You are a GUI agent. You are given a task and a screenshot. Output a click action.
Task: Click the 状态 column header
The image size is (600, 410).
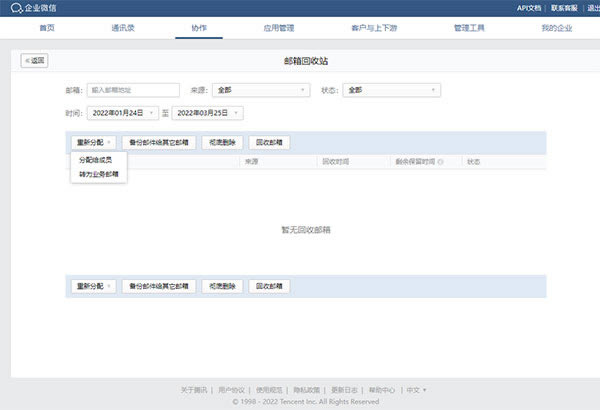click(473, 162)
